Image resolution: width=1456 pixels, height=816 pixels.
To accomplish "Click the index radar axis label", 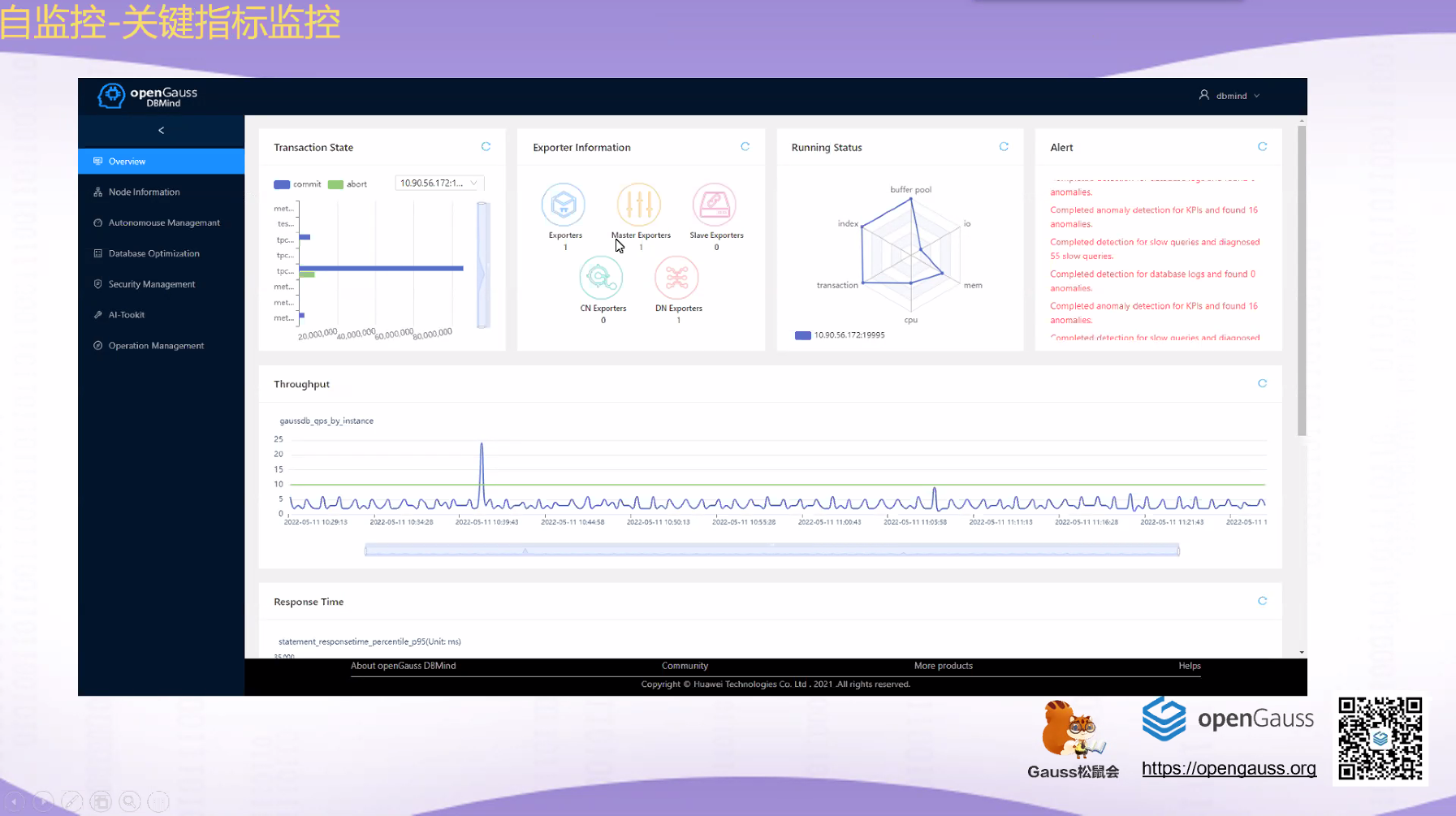I will [848, 224].
